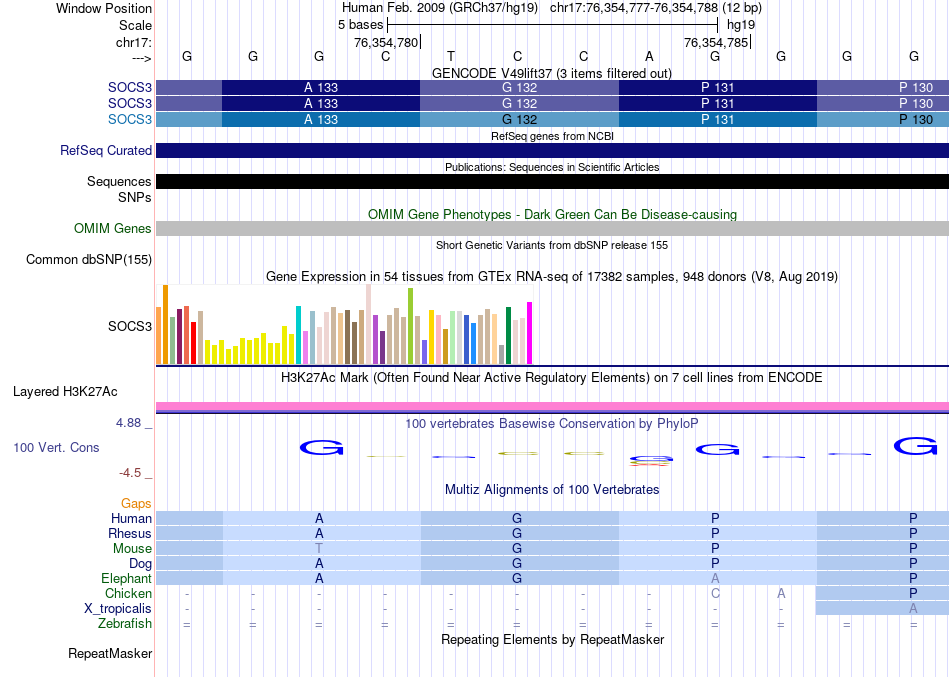Click the Human species label
Viewport: 950px width, 677px height.
click(131, 519)
